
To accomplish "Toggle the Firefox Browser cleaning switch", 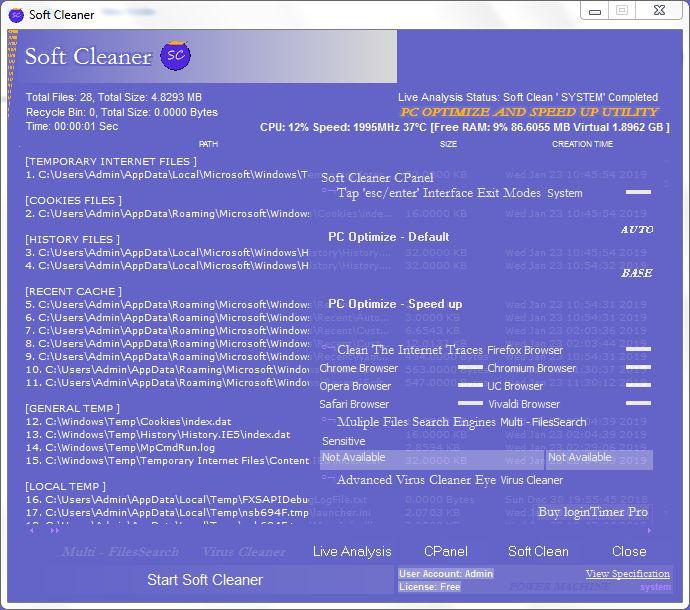I will [637, 350].
